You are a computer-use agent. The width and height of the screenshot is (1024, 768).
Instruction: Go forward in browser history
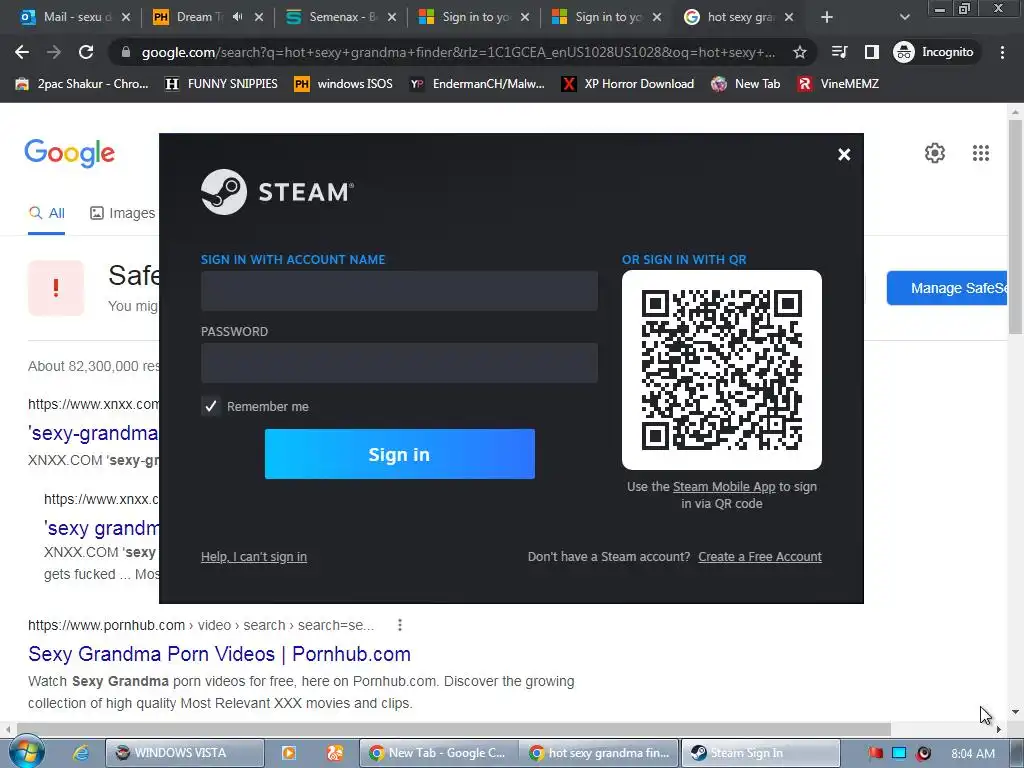click(54, 52)
